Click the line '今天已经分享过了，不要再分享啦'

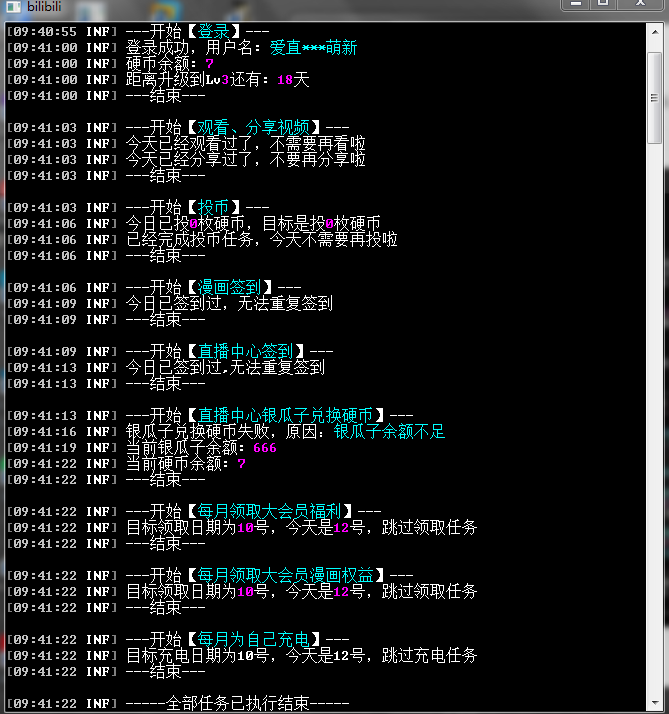245,160
